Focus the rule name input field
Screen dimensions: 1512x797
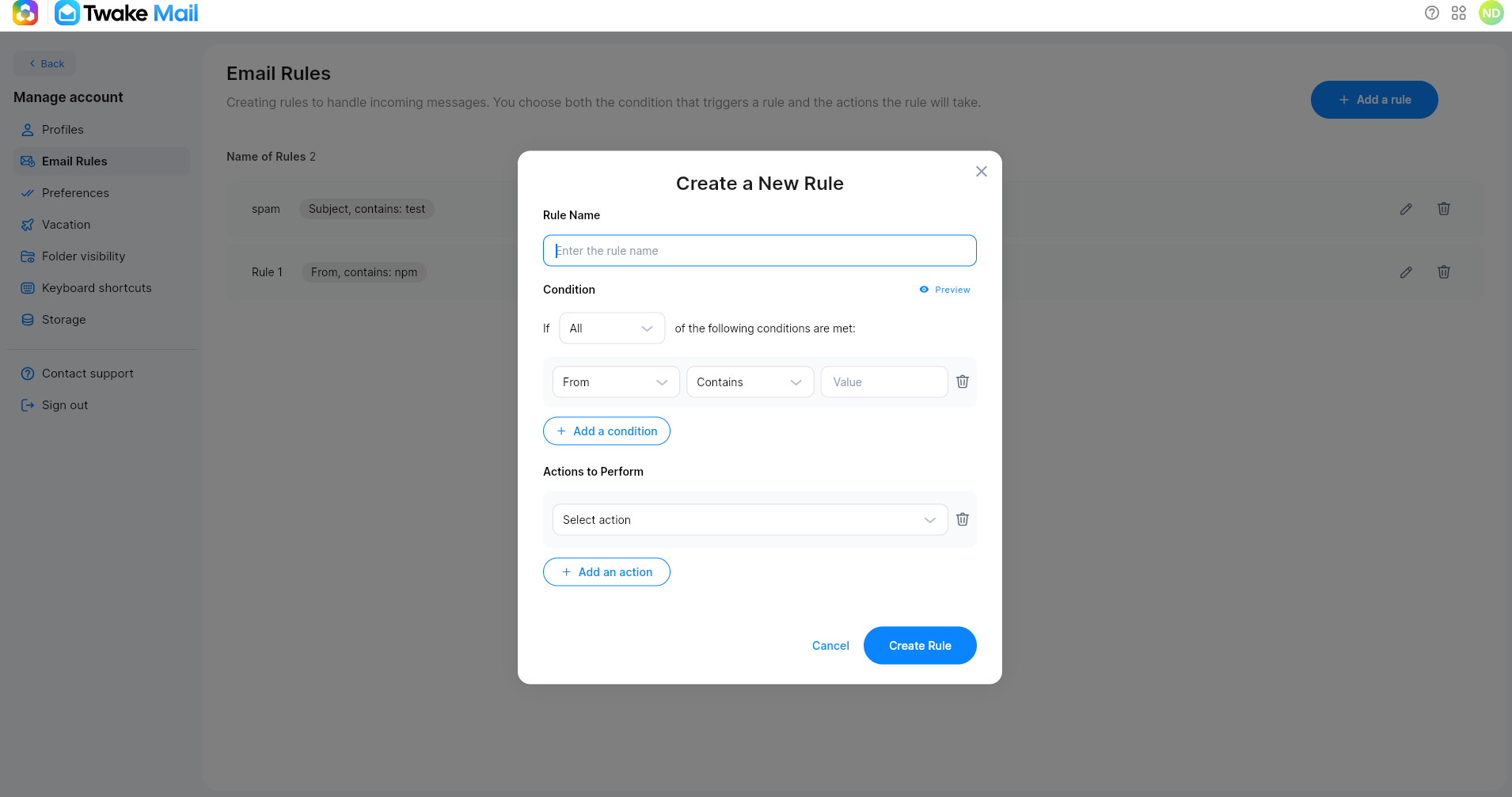point(760,250)
